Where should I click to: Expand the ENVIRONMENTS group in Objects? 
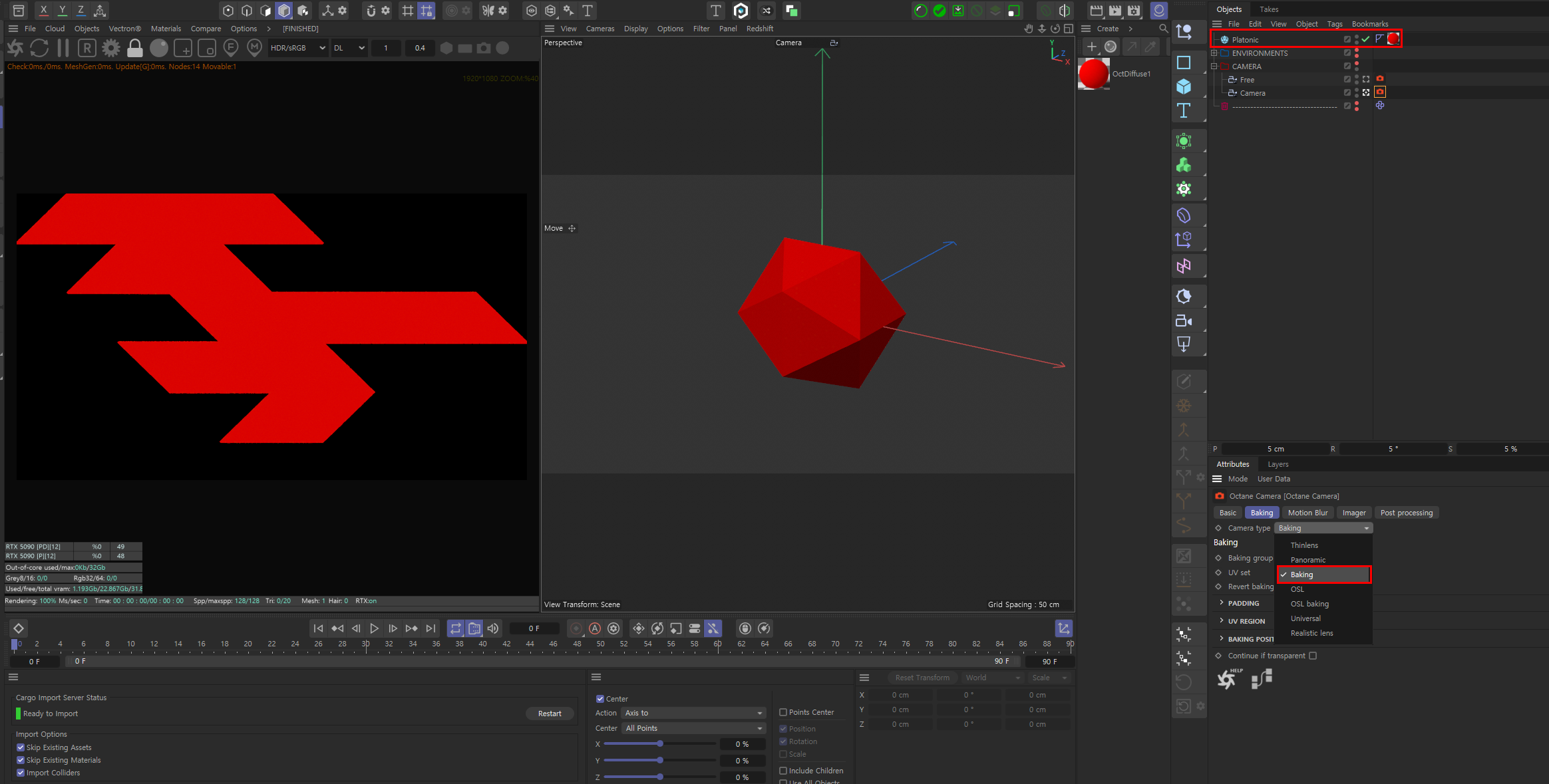point(1214,53)
